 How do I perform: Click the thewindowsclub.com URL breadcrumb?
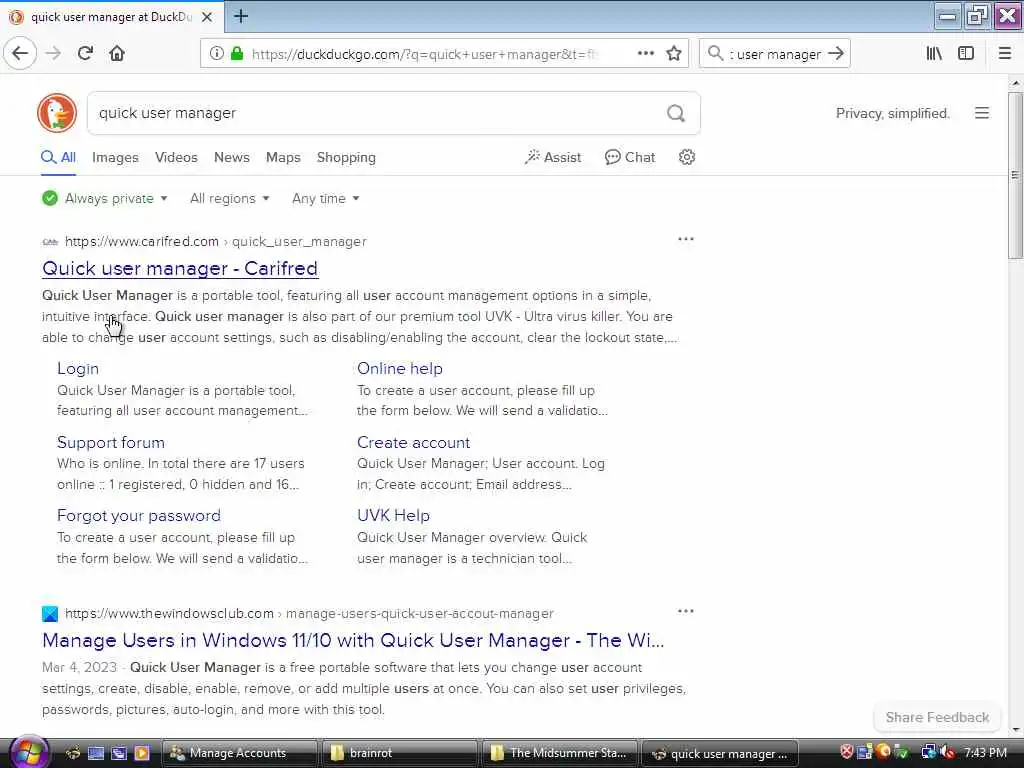click(309, 614)
